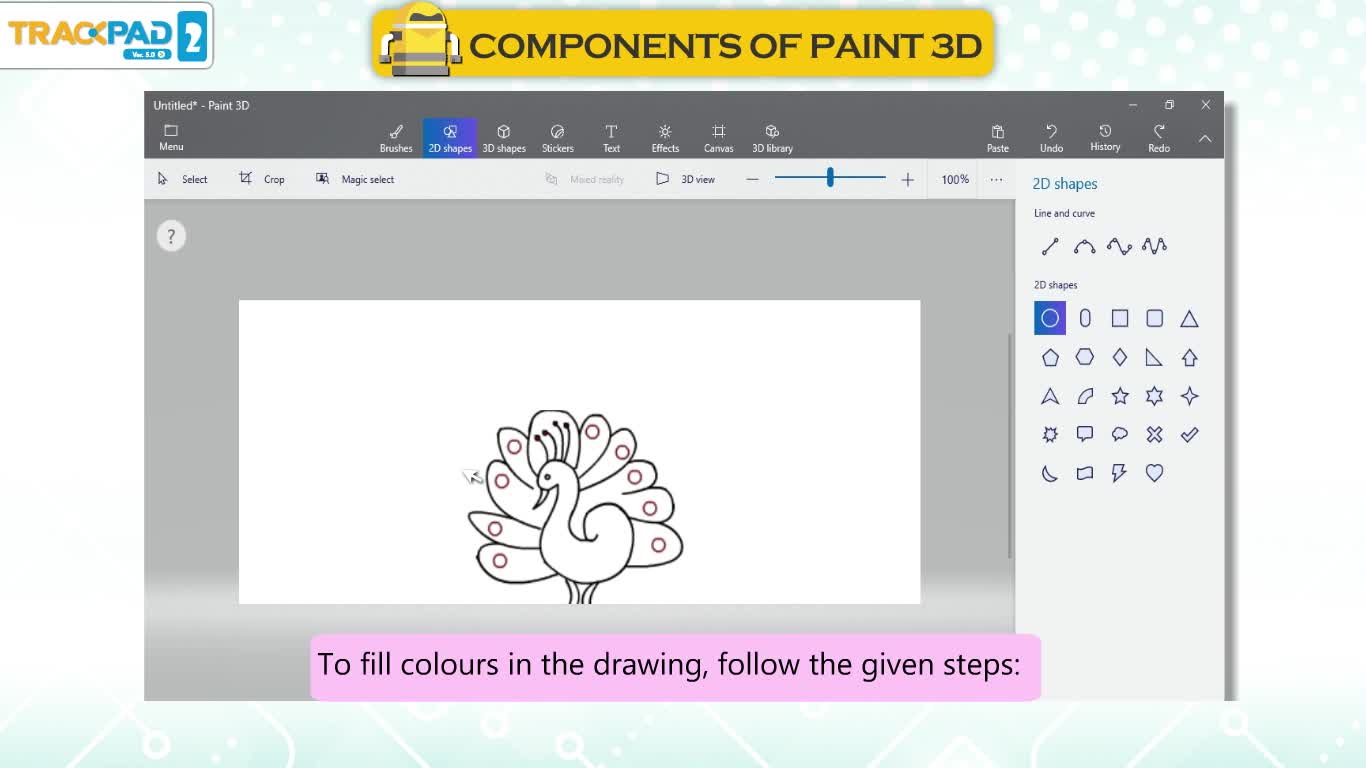The image size is (1366, 768).
Task: Open the 3D shapes tab
Action: click(x=504, y=138)
